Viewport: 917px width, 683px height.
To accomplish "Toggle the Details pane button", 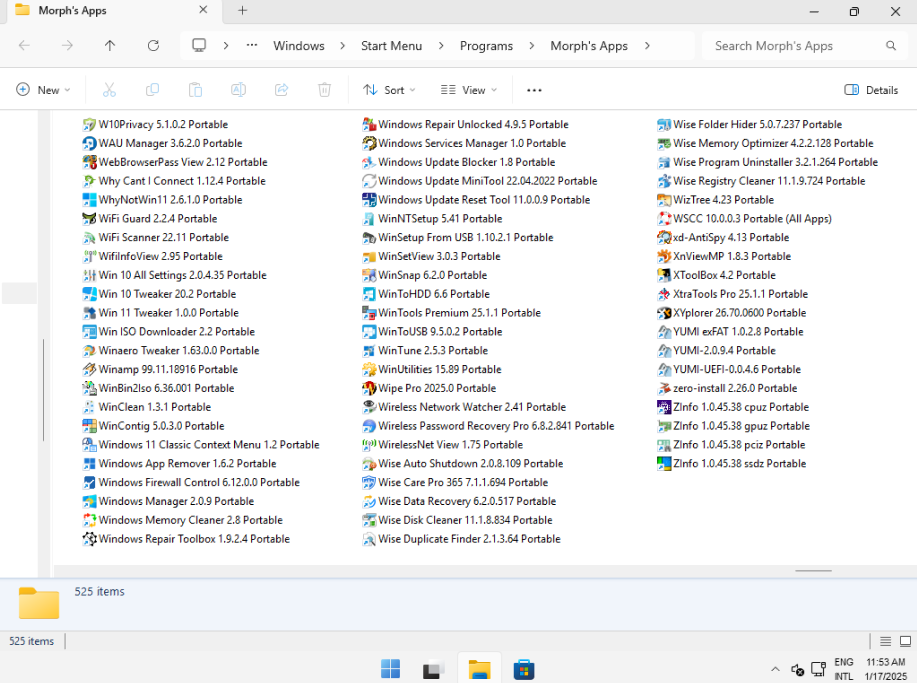I will (871, 90).
